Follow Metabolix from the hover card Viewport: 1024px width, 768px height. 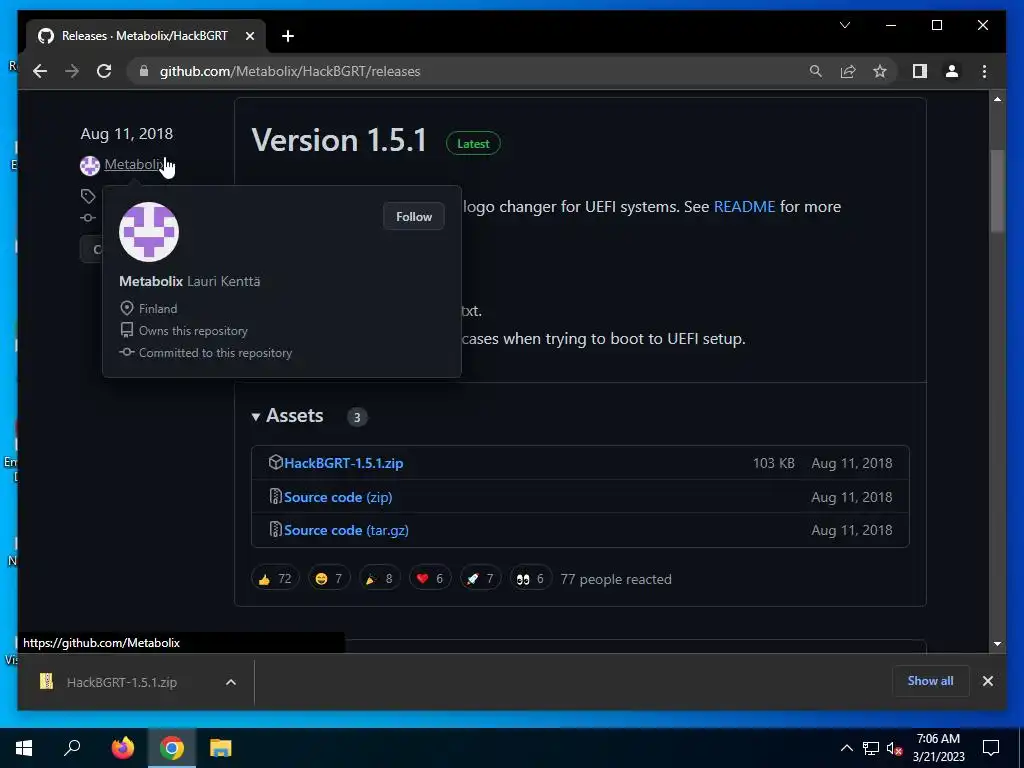tap(413, 217)
